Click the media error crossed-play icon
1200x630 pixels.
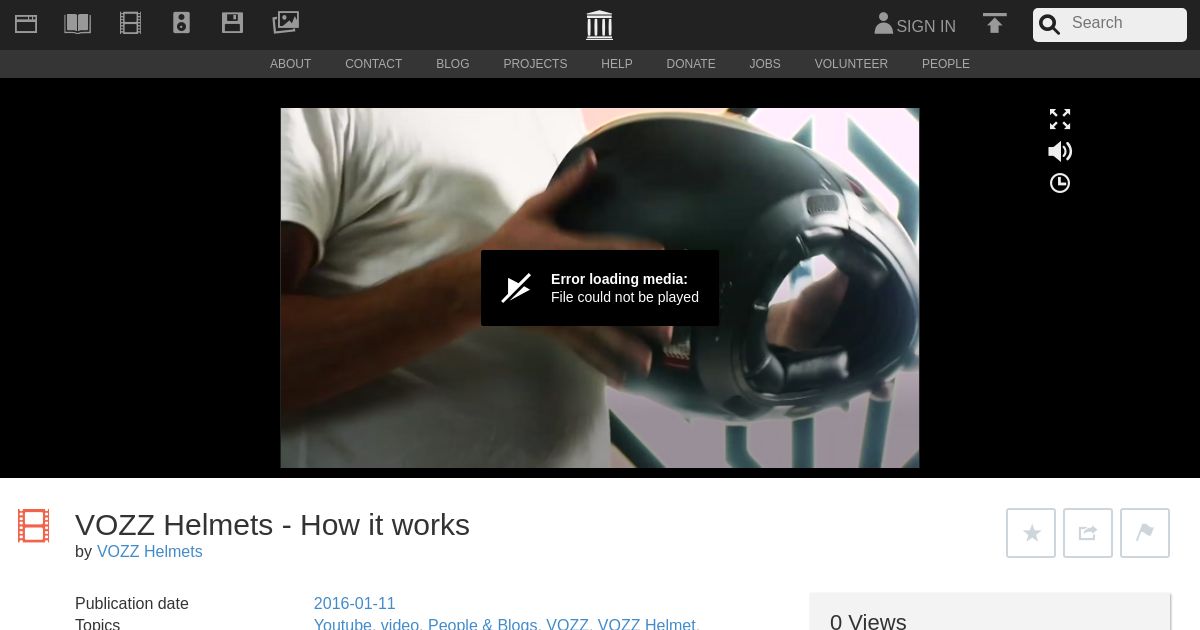coord(516,288)
